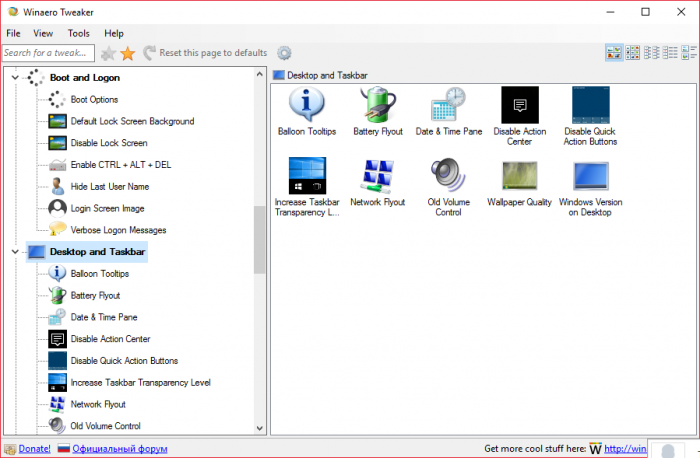Open Old Volume Control icon in right pane
700x458 pixels.
click(448, 175)
